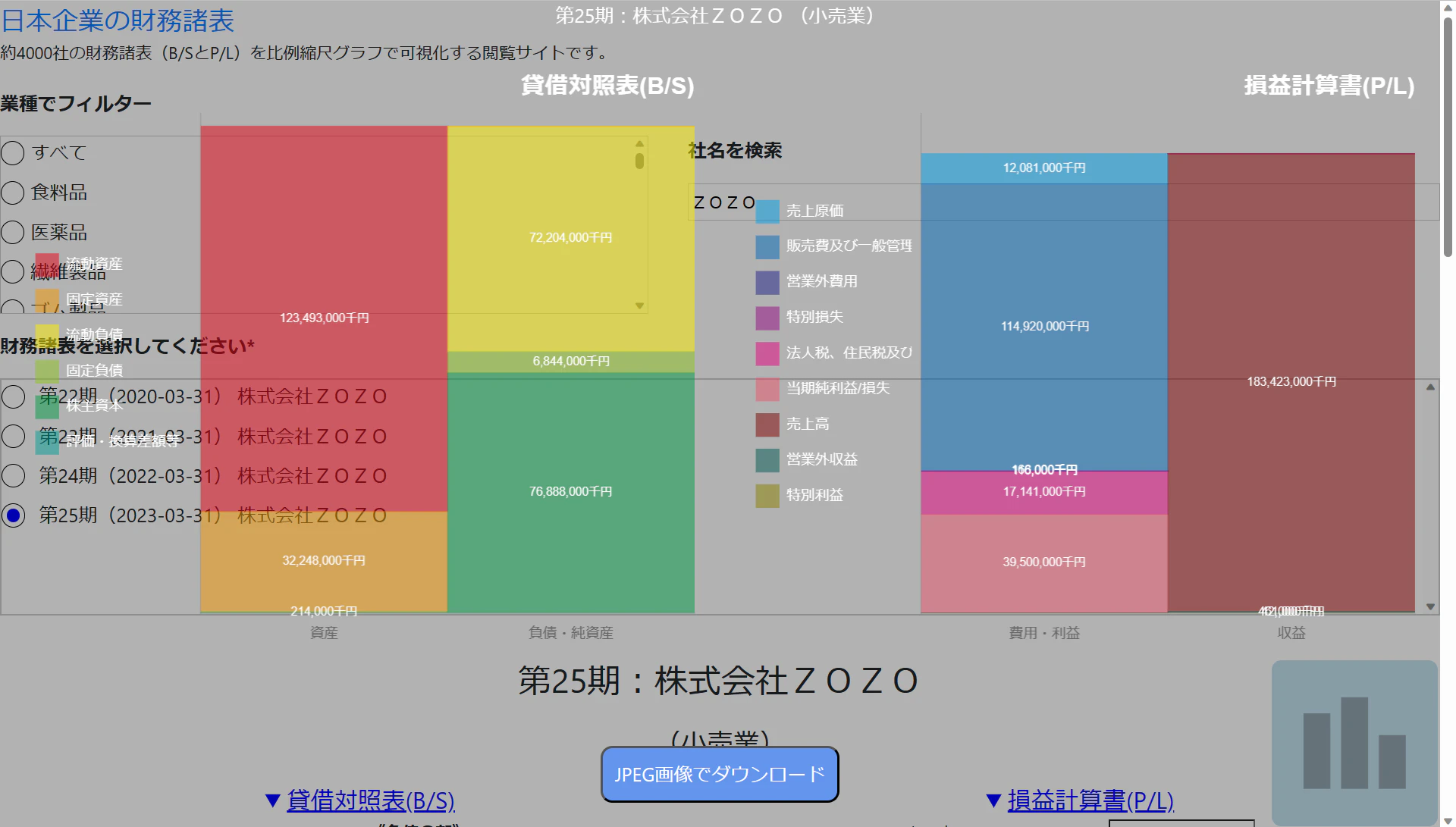Click the 当期純利益/損失 legend swatch
The image size is (1456, 827).
click(x=767, y=389)
